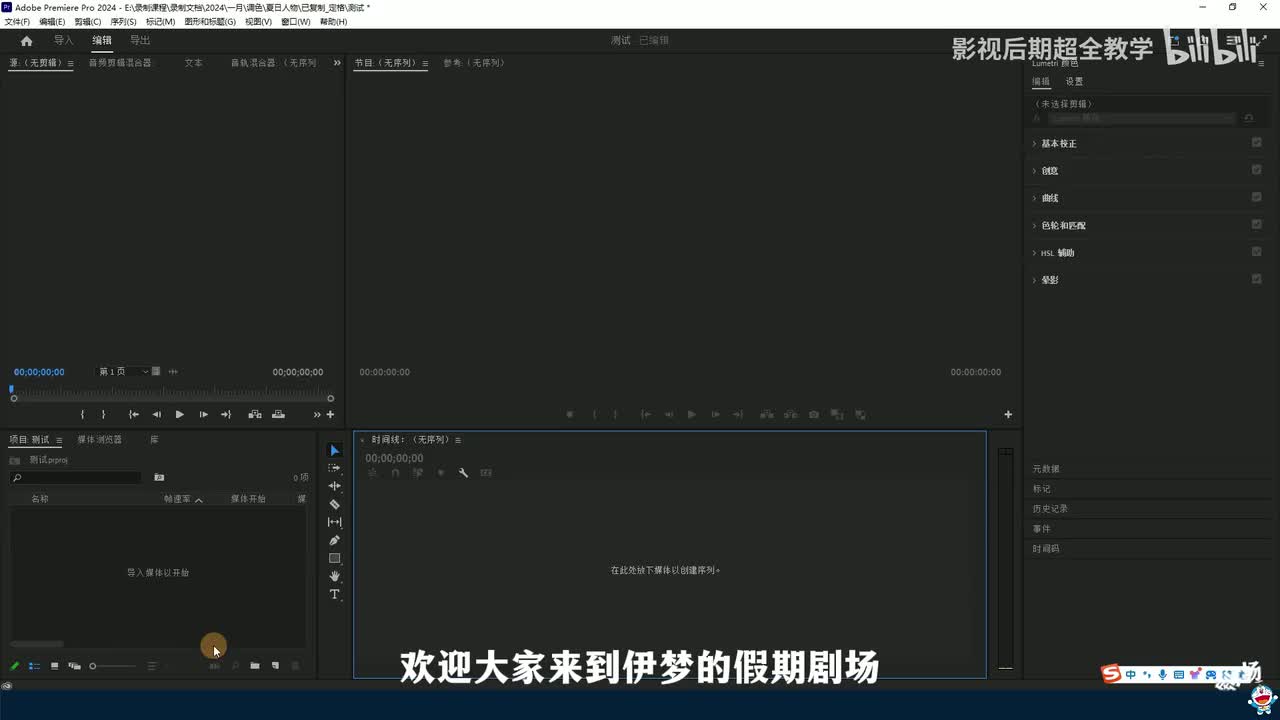
Task: Click New Item icon in Project panel
Action: click(275, 666)
